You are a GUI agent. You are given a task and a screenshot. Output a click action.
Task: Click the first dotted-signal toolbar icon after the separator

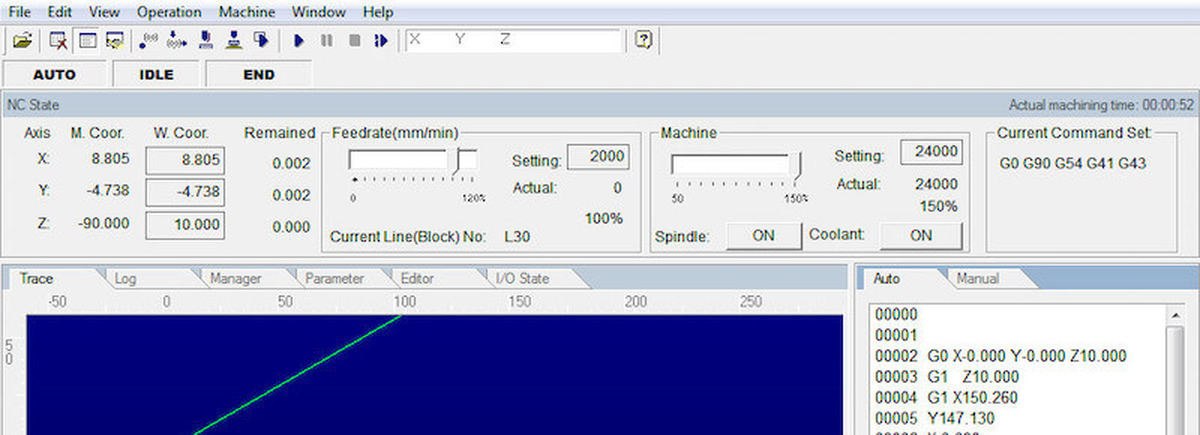[x=149, y=40]
